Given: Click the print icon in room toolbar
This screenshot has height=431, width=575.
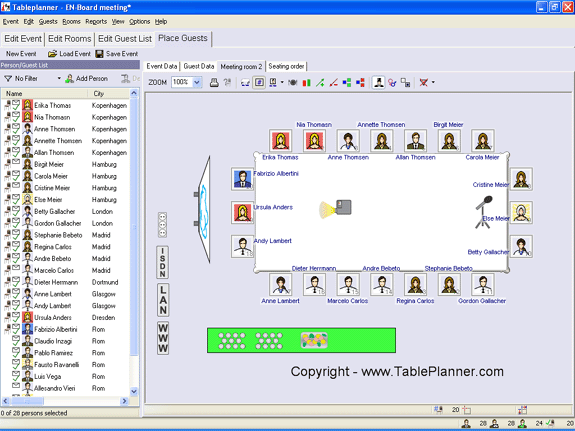Looking at the screenshot, I should tap(214, 83).
